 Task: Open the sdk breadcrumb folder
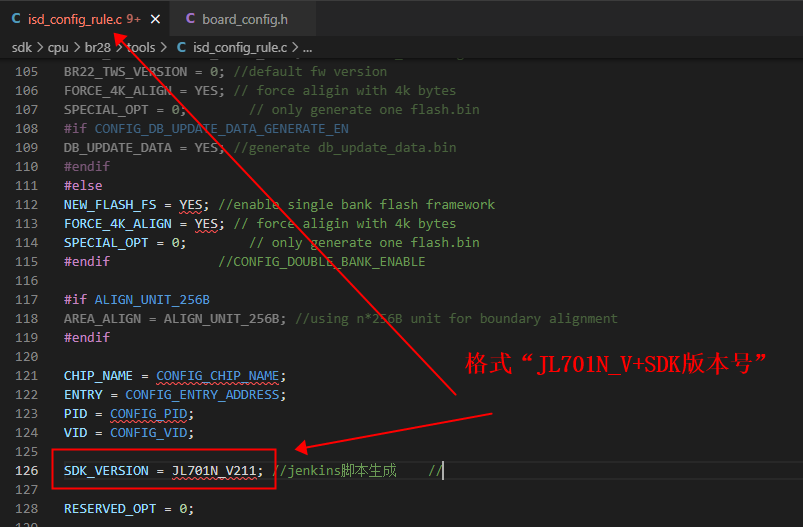pos(22,48)
